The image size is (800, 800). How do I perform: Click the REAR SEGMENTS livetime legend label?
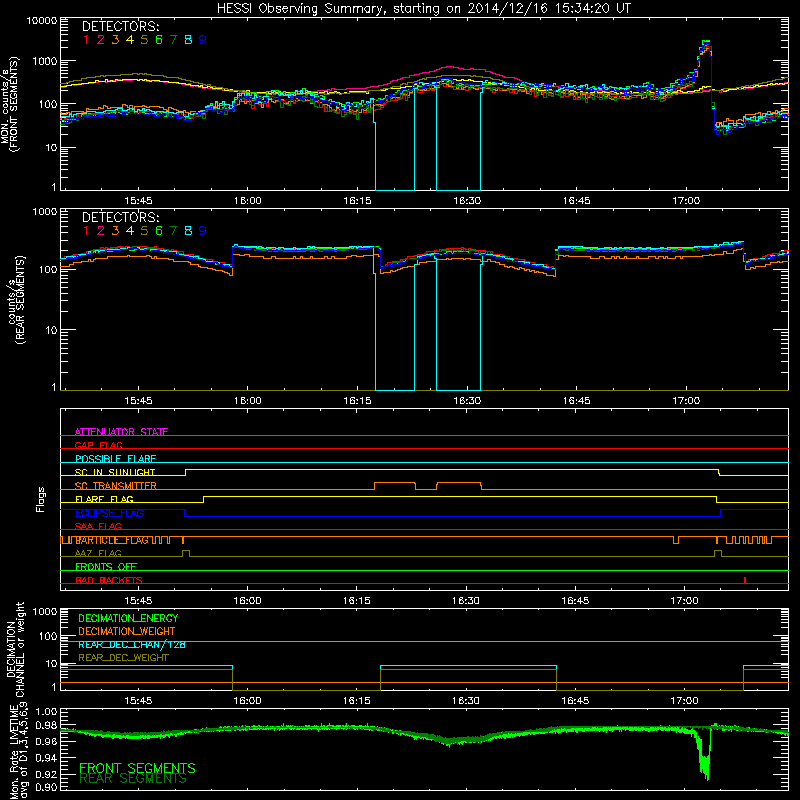(x=133, y=778)
